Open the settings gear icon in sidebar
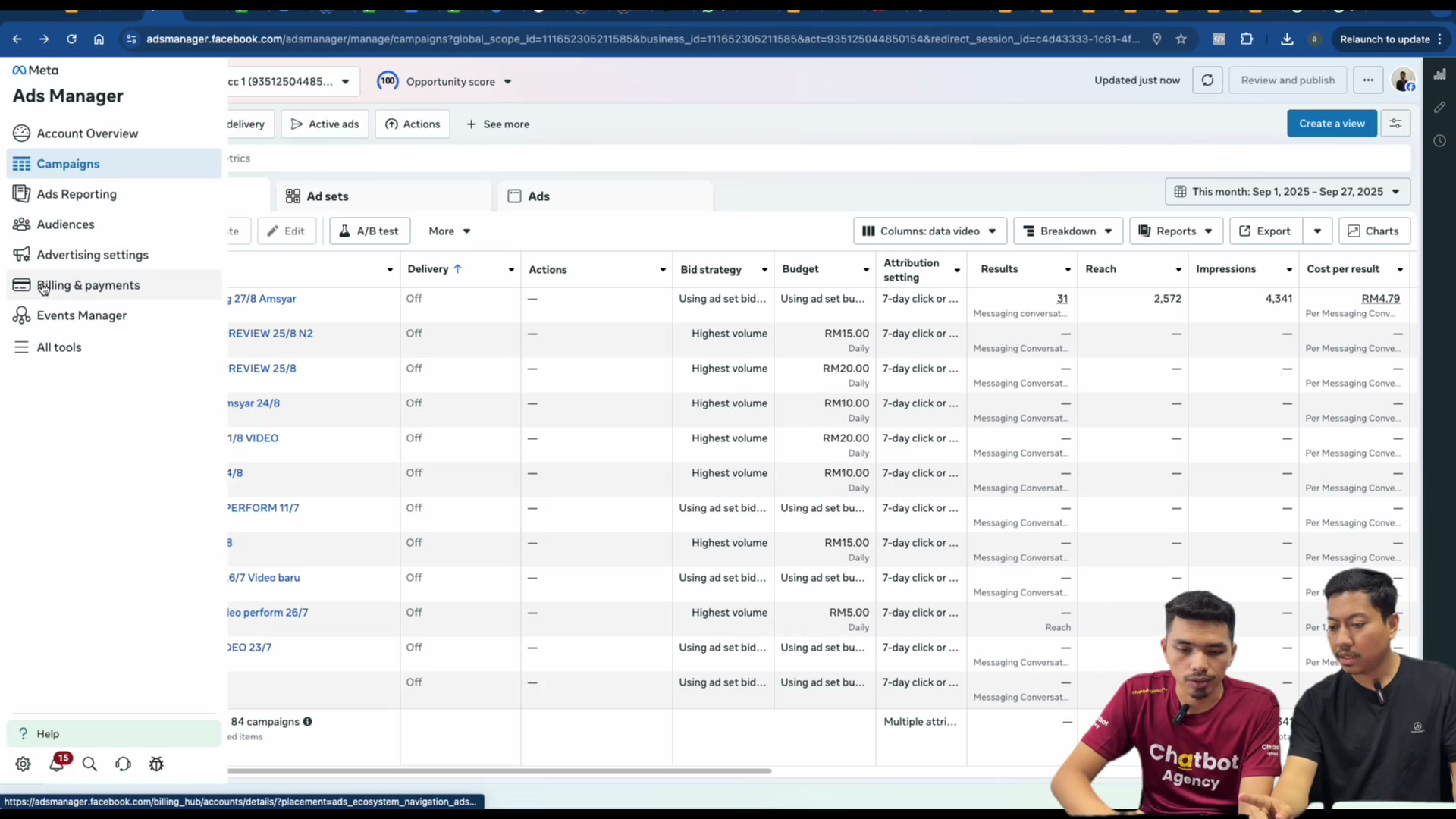 (23, 764)
